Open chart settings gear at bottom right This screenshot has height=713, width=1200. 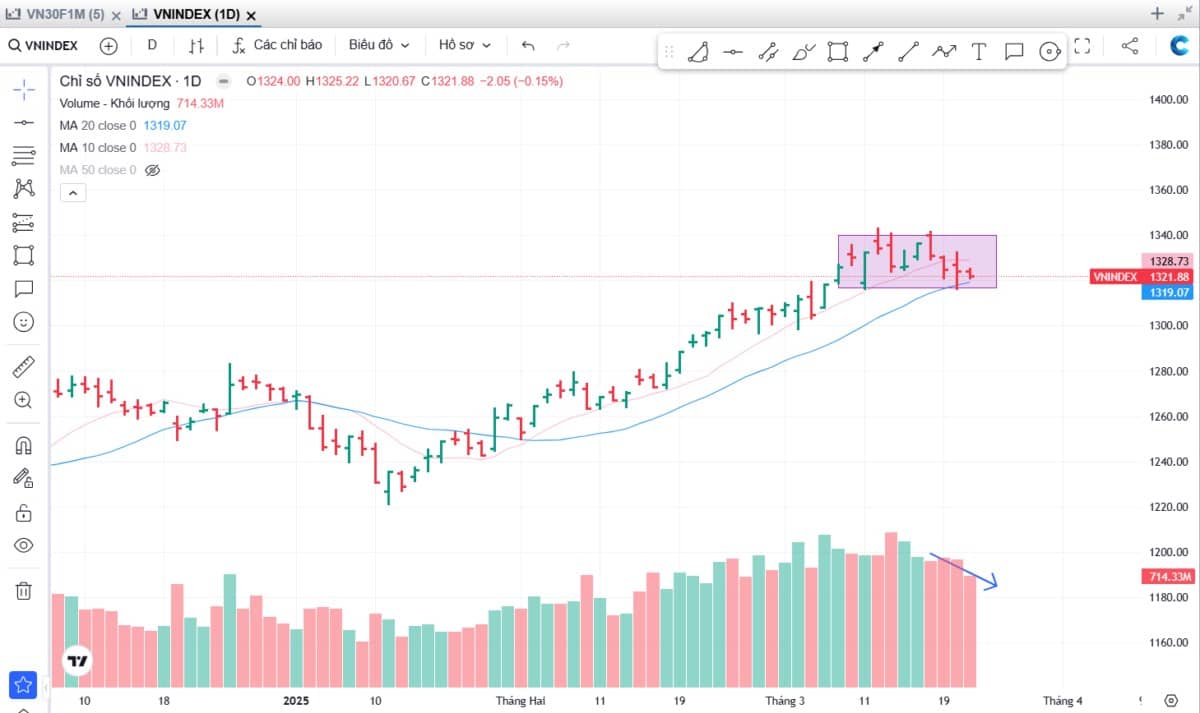(1171, 700)
